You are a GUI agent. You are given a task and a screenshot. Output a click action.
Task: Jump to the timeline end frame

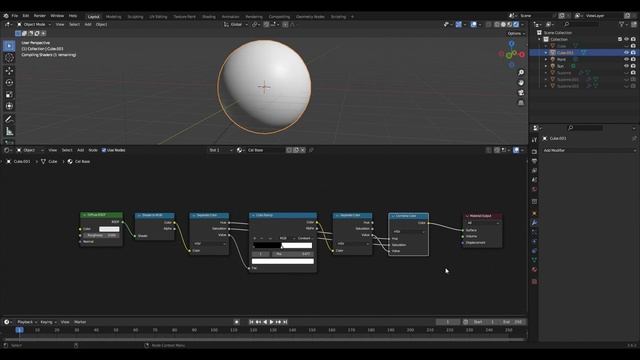click(x=285, y=322)
